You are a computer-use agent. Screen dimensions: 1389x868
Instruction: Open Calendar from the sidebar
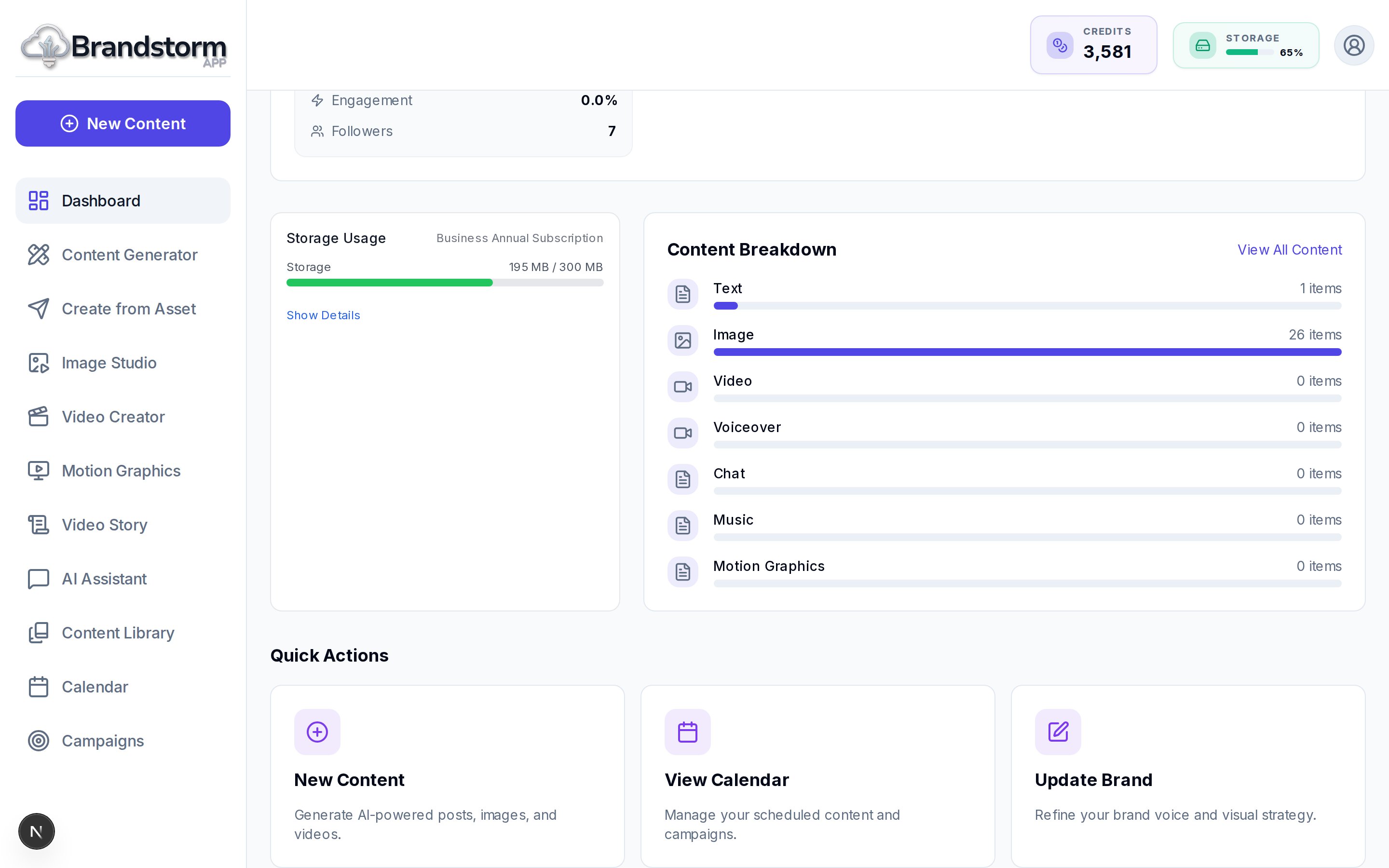click(x=123, y=687)
